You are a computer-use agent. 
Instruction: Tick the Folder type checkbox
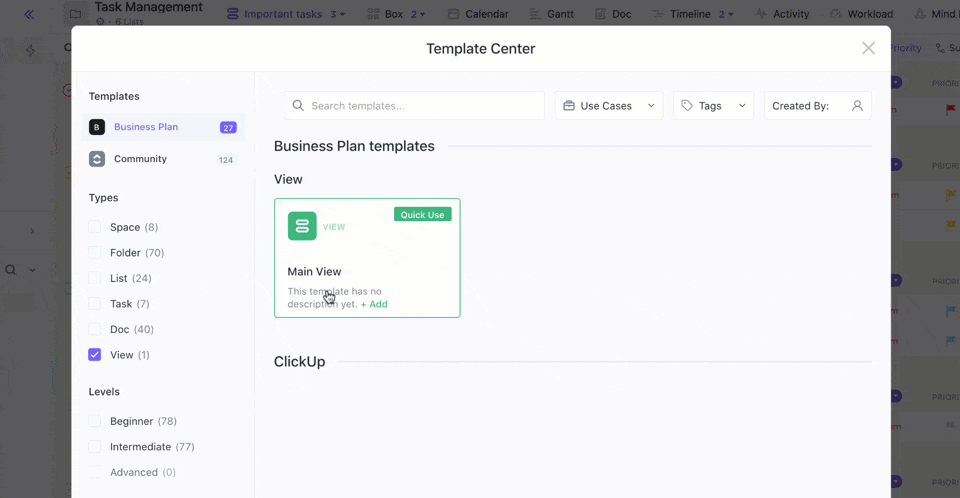click(95, 253)
